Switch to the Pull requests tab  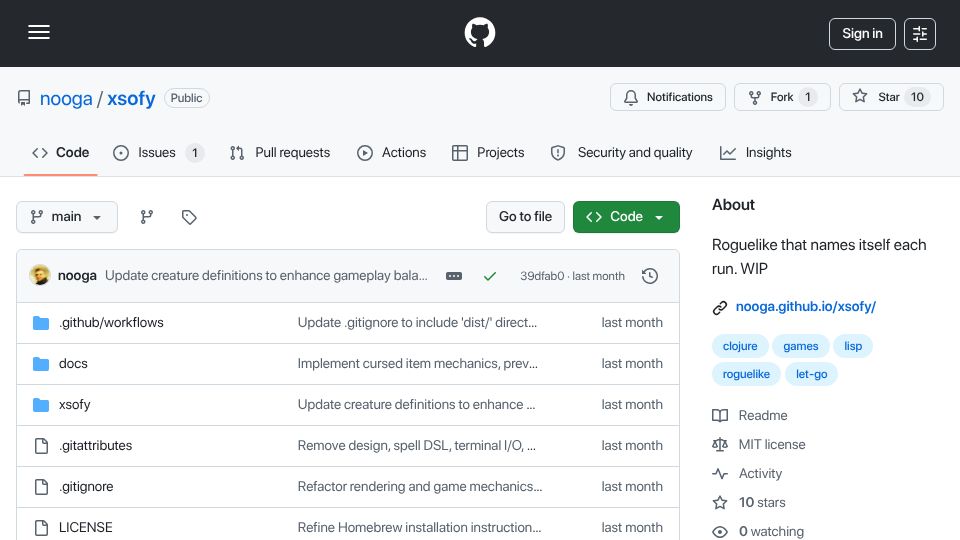[280, 152]
